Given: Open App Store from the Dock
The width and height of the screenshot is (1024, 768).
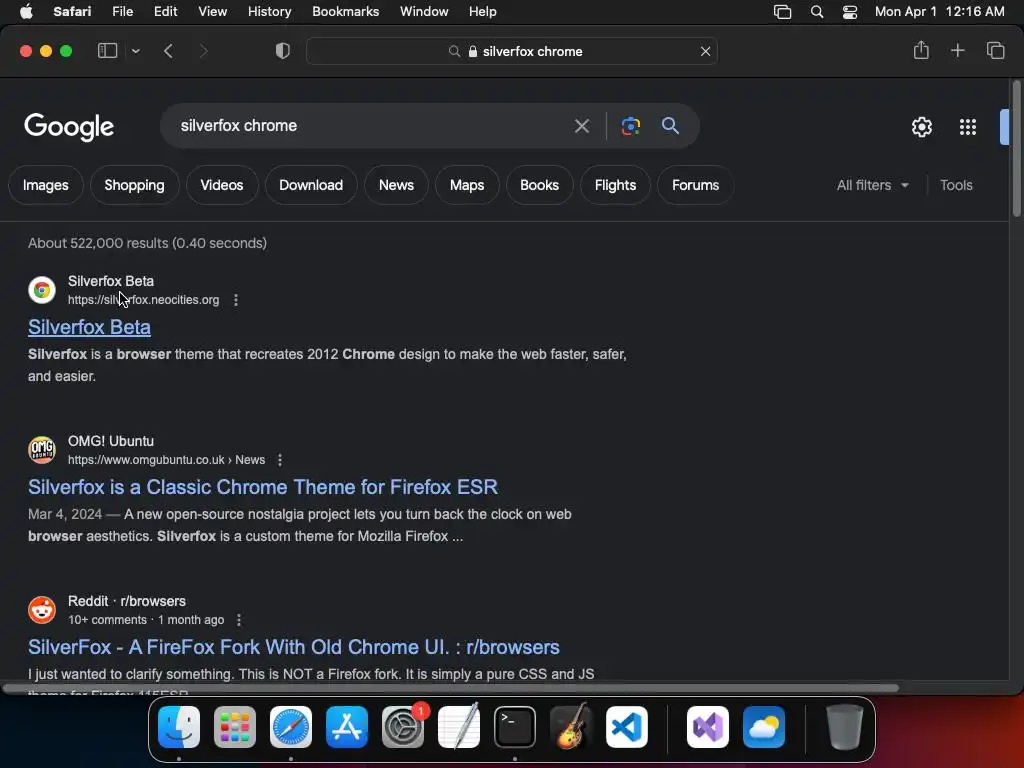Looking at the screenshot, I should click(347, 727).
